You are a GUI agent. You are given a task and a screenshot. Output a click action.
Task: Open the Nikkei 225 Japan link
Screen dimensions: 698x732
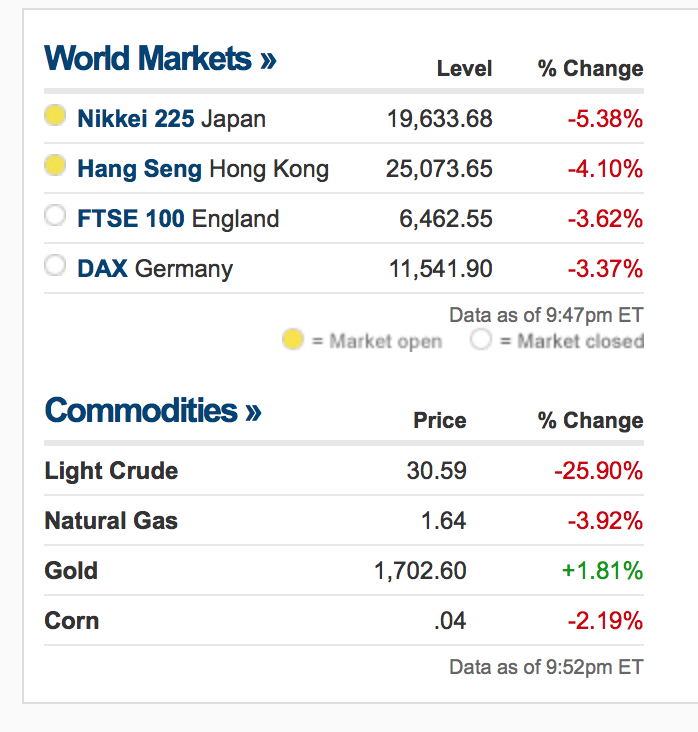pos(171,119)
